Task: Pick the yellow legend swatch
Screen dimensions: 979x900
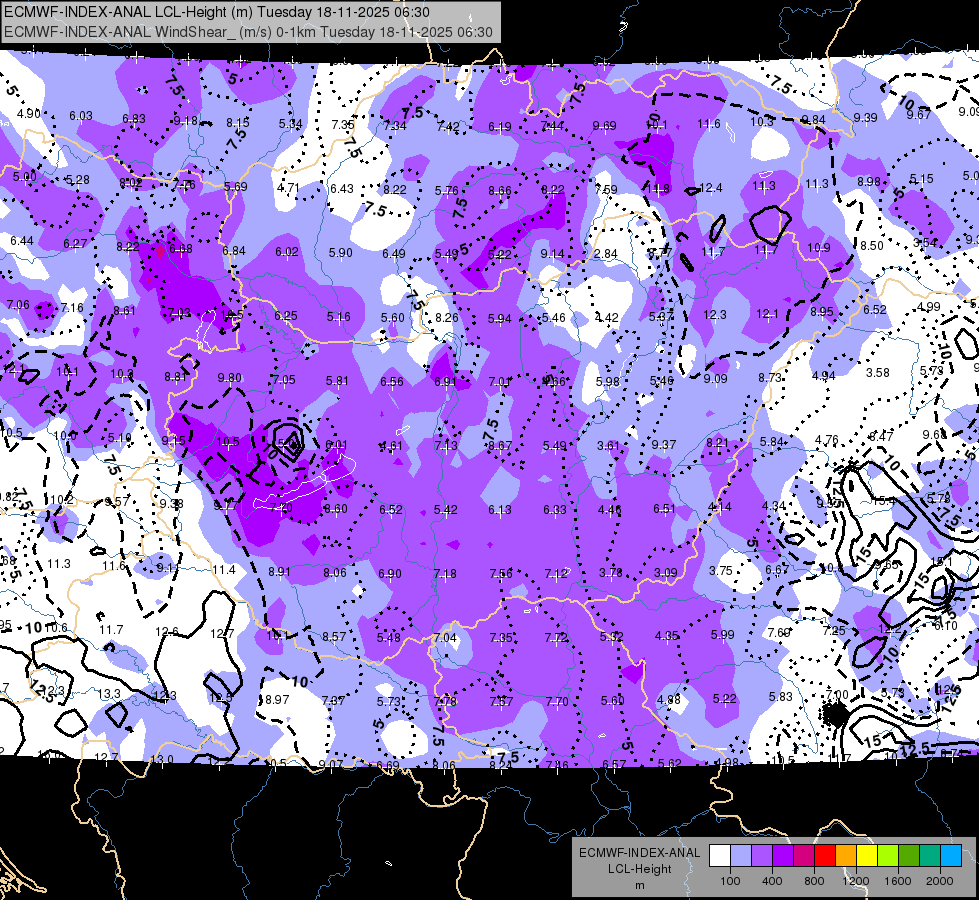Action: point(867,856)
